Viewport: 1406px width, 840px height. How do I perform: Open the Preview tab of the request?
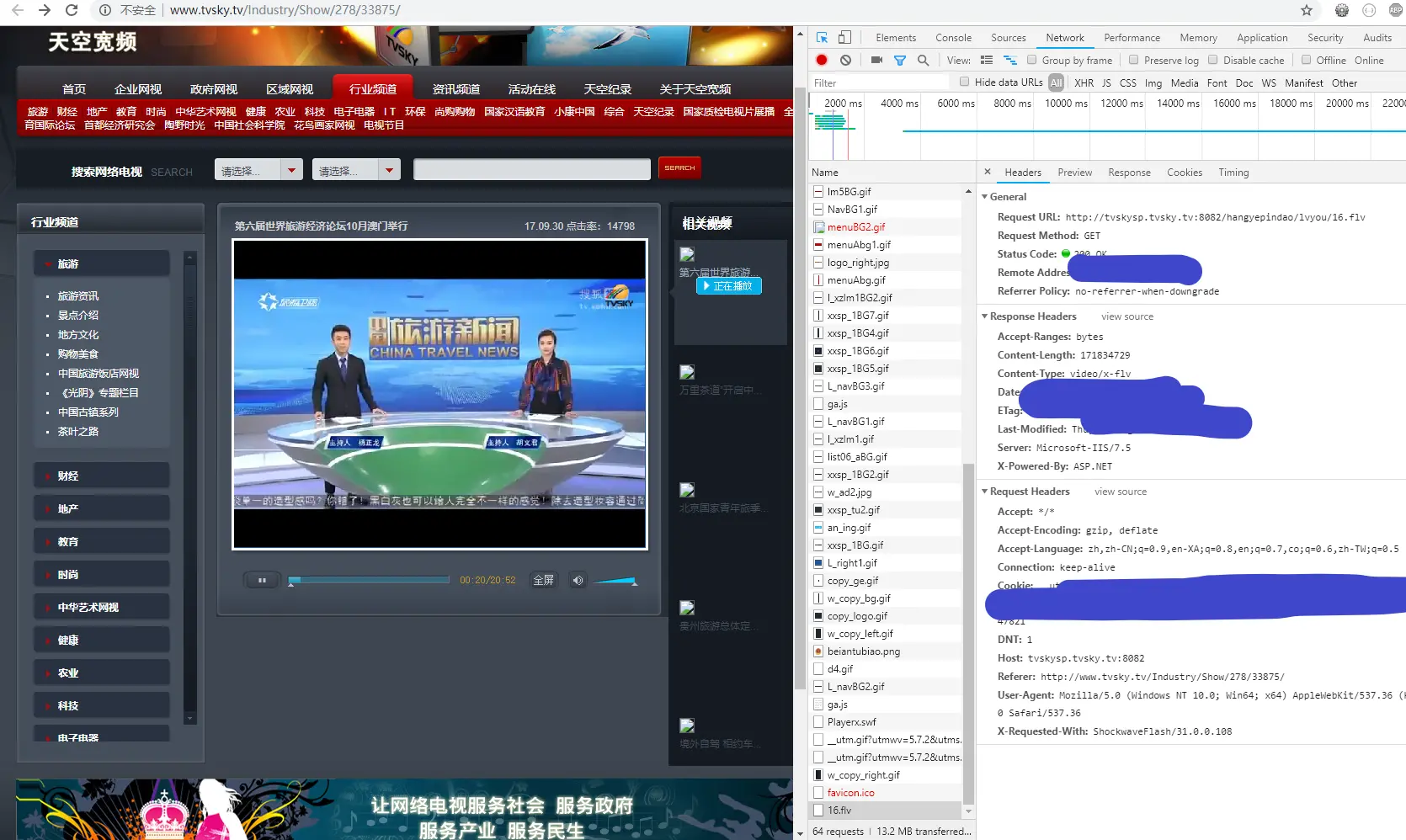1074,172
